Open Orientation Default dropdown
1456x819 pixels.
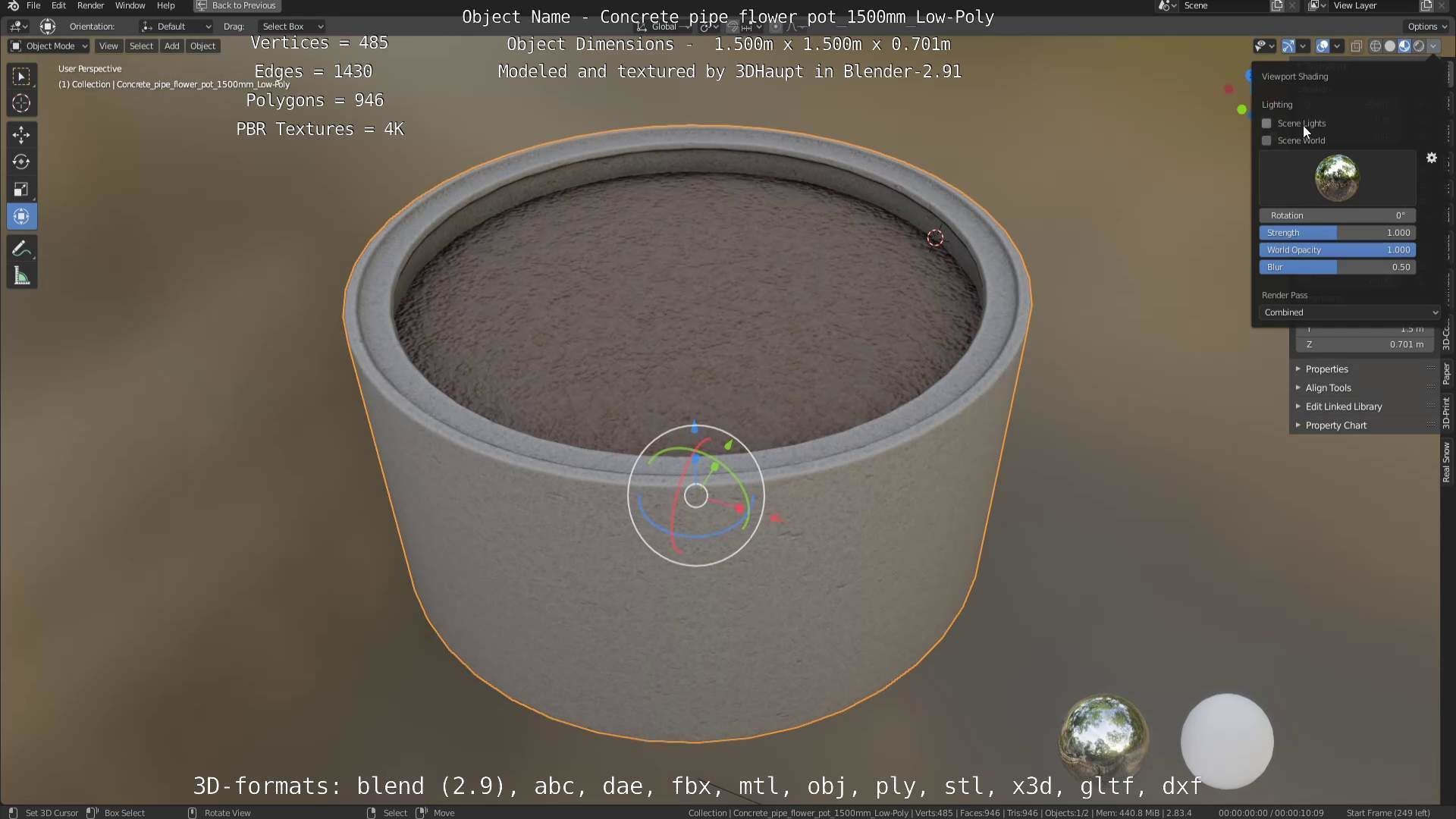[177, 27]
